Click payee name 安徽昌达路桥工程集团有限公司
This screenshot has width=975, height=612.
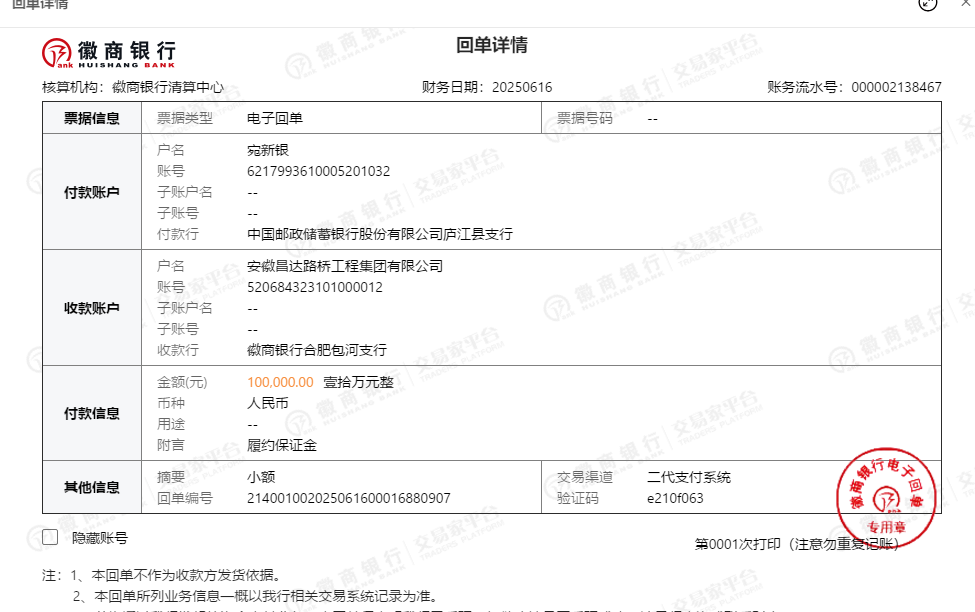[344, 266]
